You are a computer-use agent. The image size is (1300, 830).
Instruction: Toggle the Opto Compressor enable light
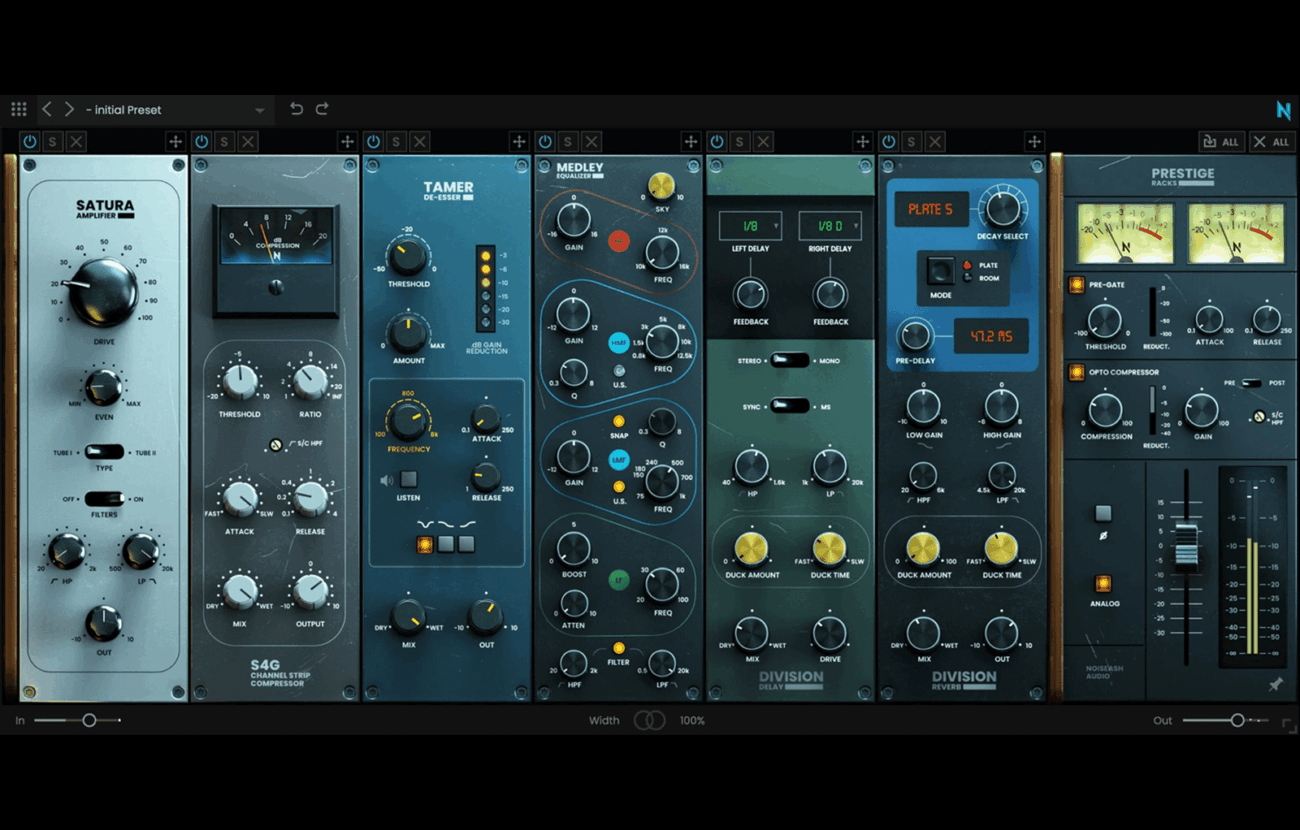pos(1076,372)
